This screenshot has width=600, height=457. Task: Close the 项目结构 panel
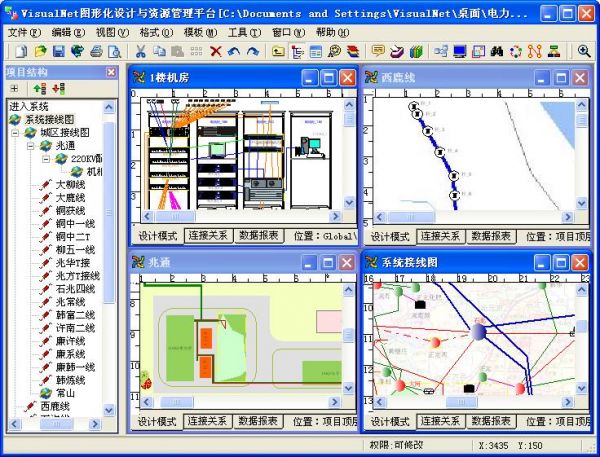(x=111, y=72)
